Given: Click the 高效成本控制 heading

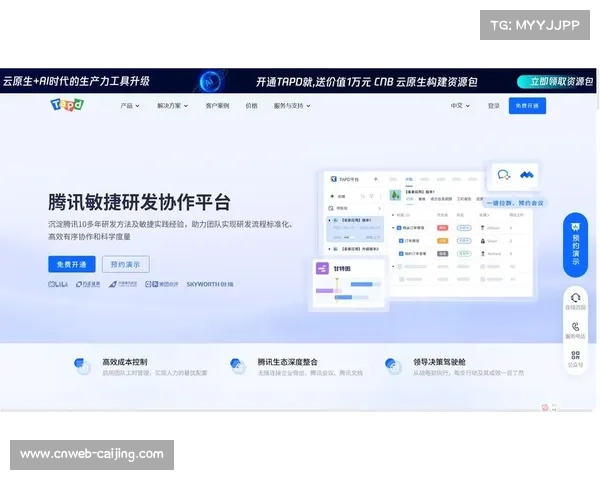Looking at the screenshot, I should pyautogui.click(x=125, y=362).
